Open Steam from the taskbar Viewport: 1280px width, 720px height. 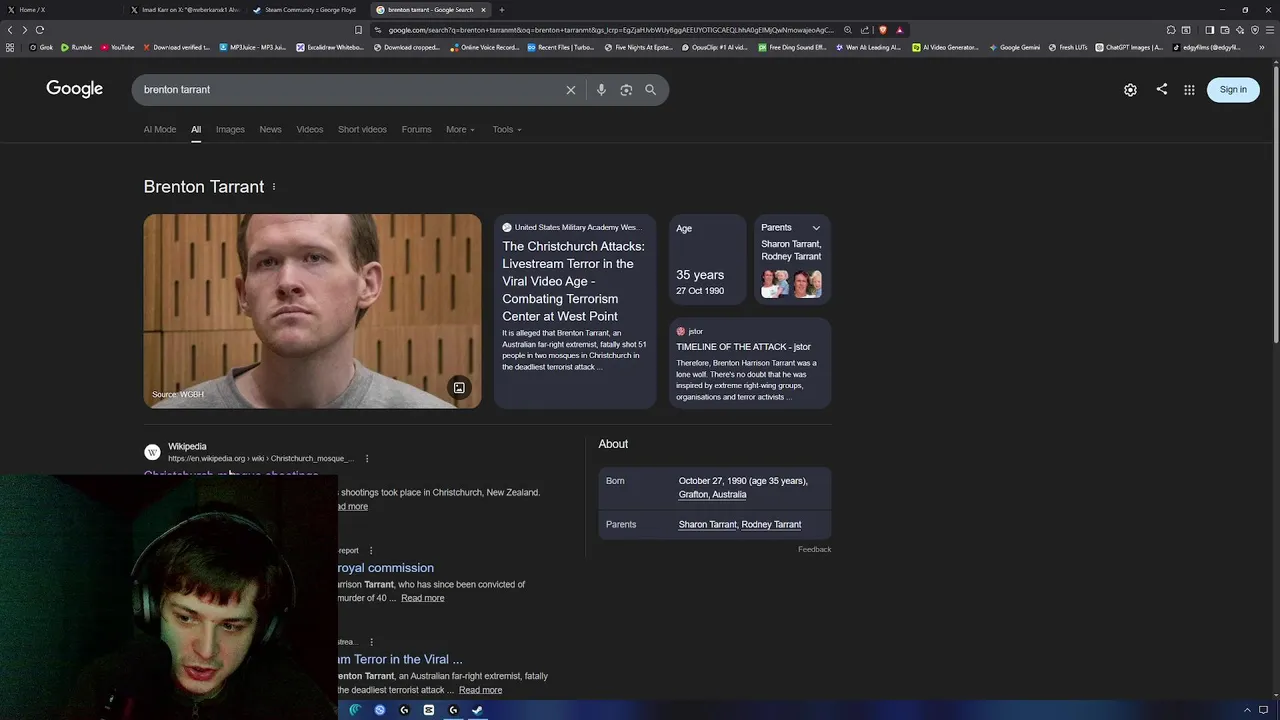477,710
